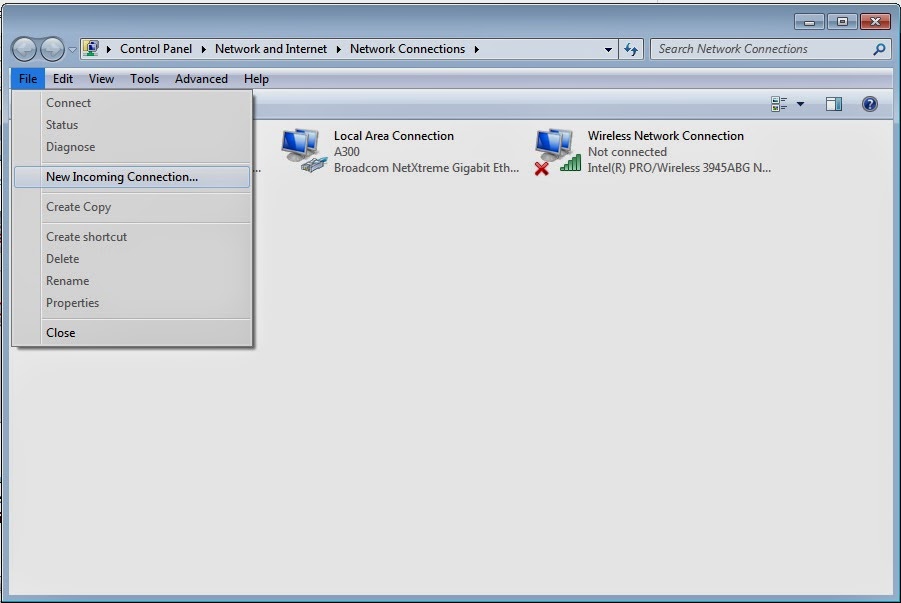
Task: Click the search magnifier icon
Action: [879, 49]
